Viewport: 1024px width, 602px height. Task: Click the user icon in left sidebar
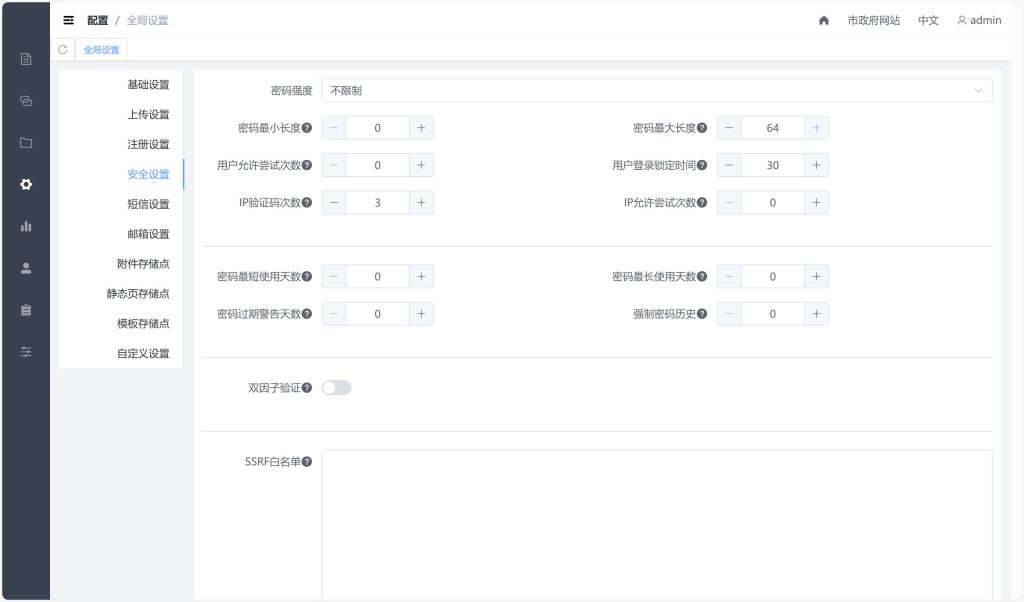click(x=26, y=268)
